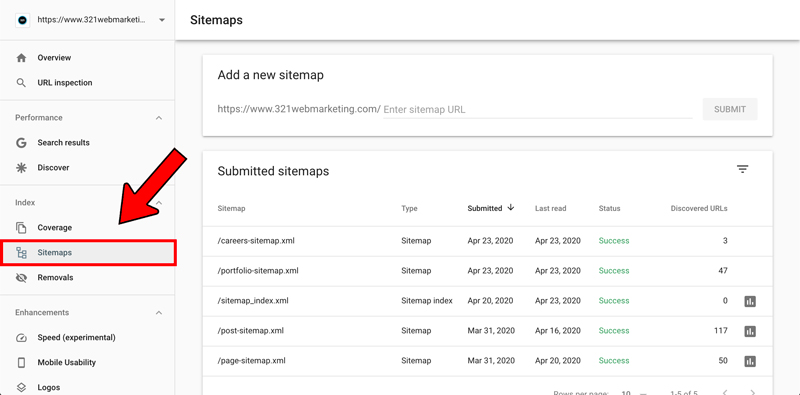Click discovered URLs value 50
The image size is (800, 395).
723,361
